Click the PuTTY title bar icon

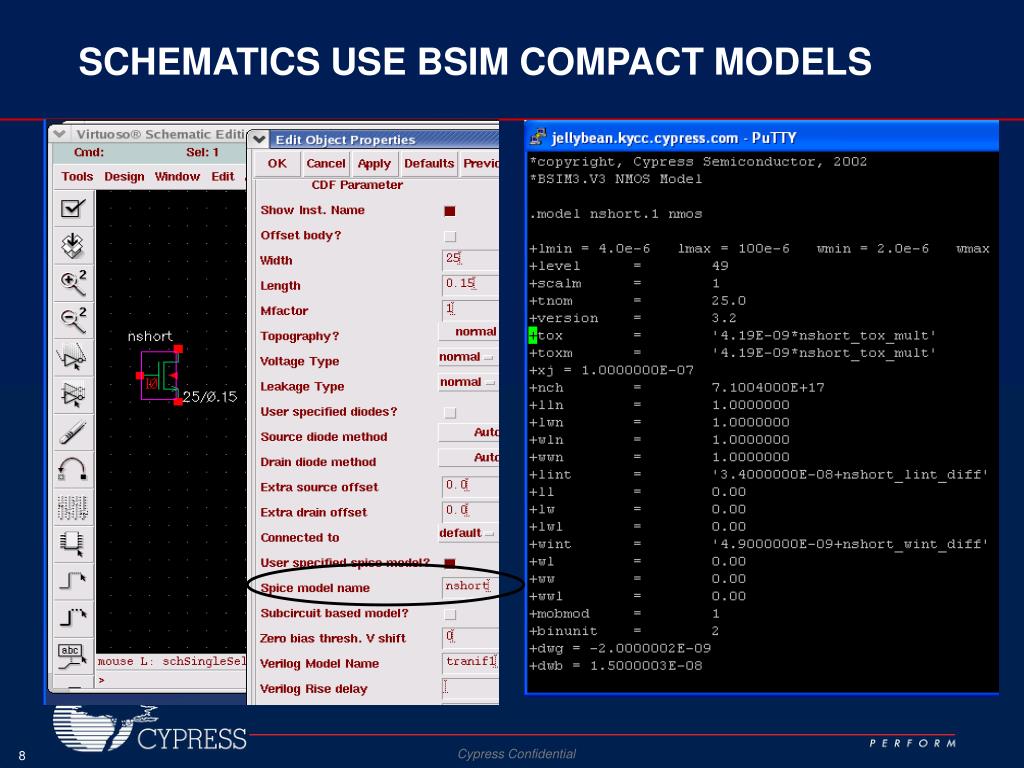click(538, 137)
